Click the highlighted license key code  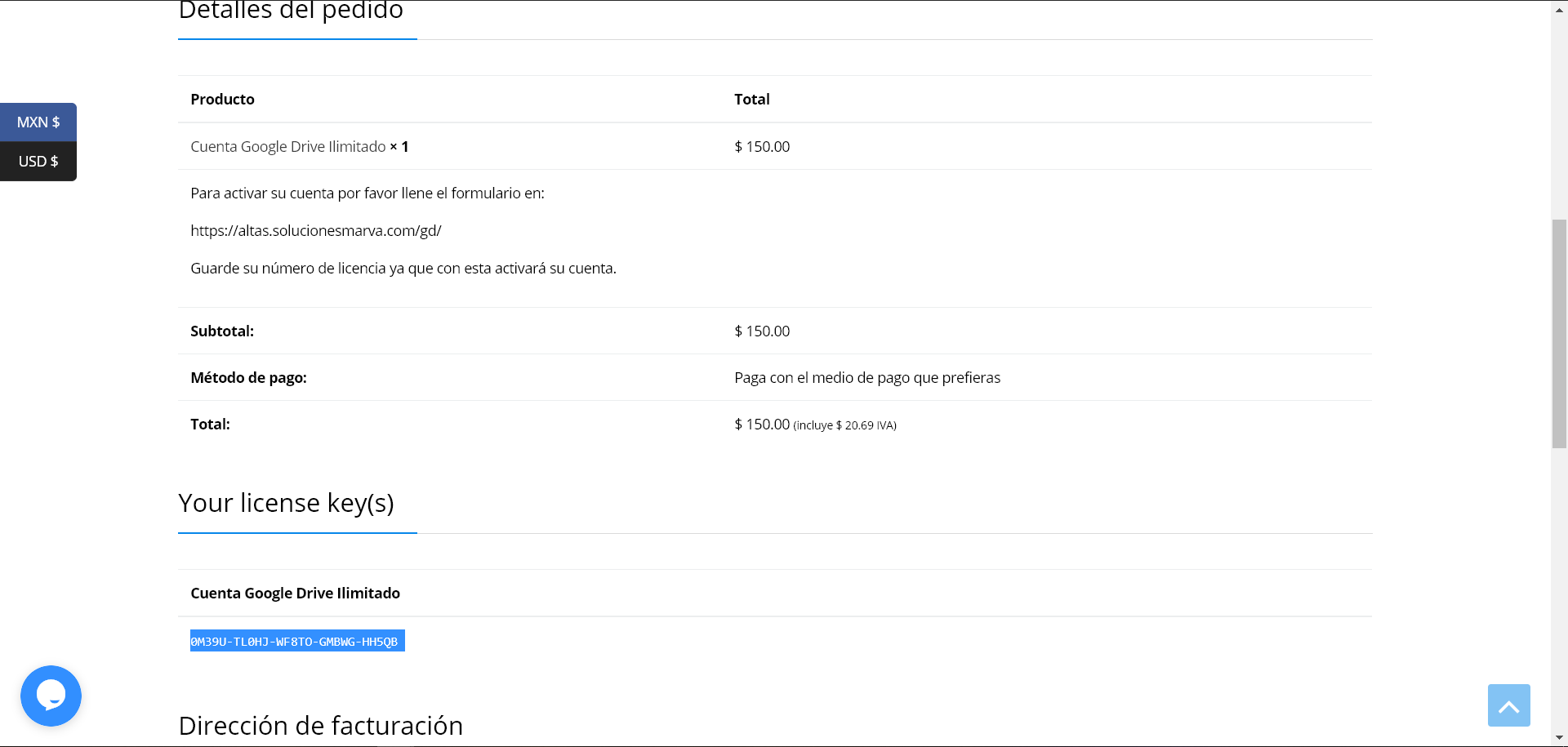[296, 642]
